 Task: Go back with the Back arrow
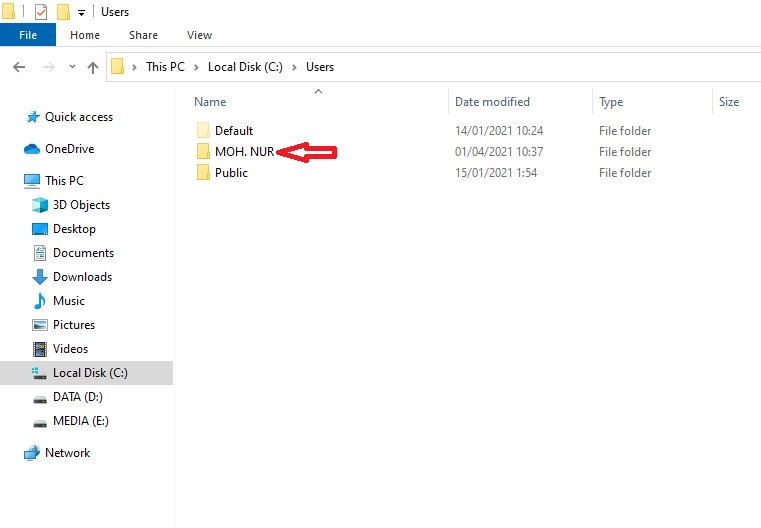[x=19, y=67]
